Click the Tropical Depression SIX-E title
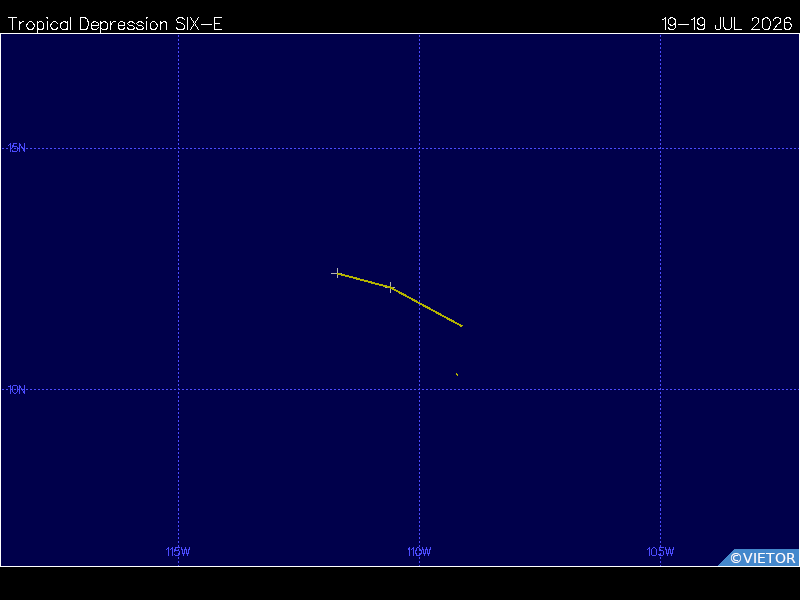Screen dimensions: 800x600 tap(115, 24)
